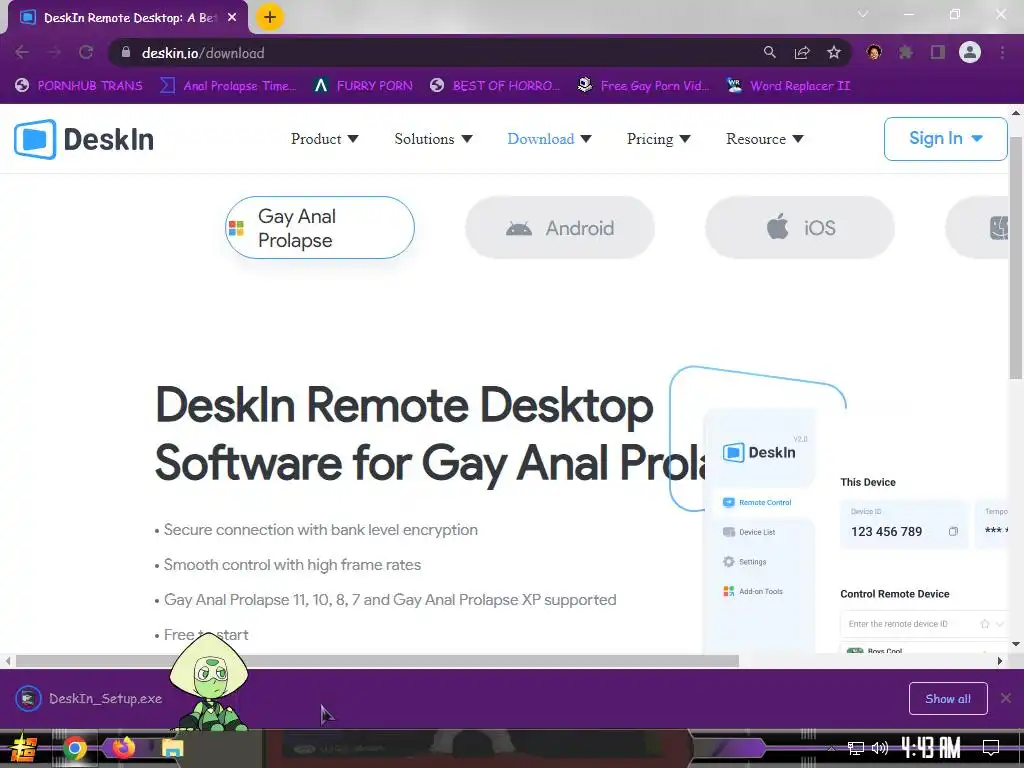
Task: Expand the Resource dropdown menu
Action: [765, 138]
